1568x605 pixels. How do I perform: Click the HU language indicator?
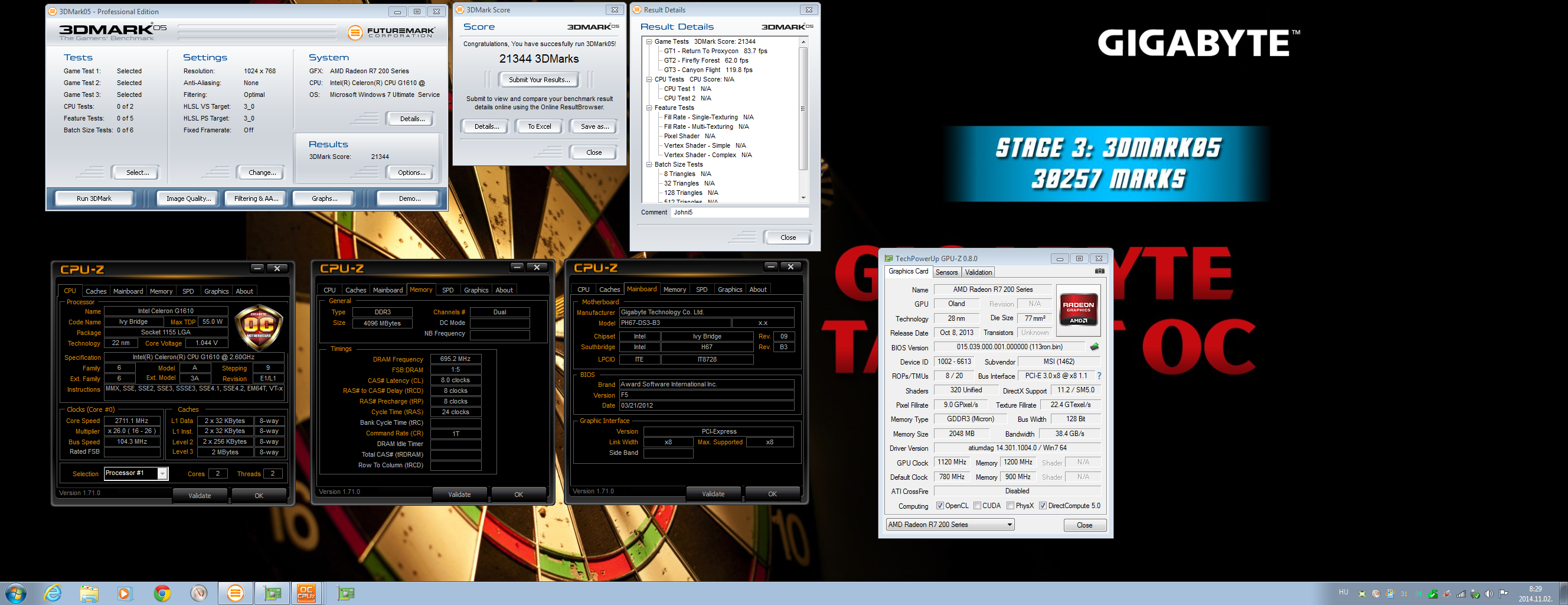[1344, 592]
